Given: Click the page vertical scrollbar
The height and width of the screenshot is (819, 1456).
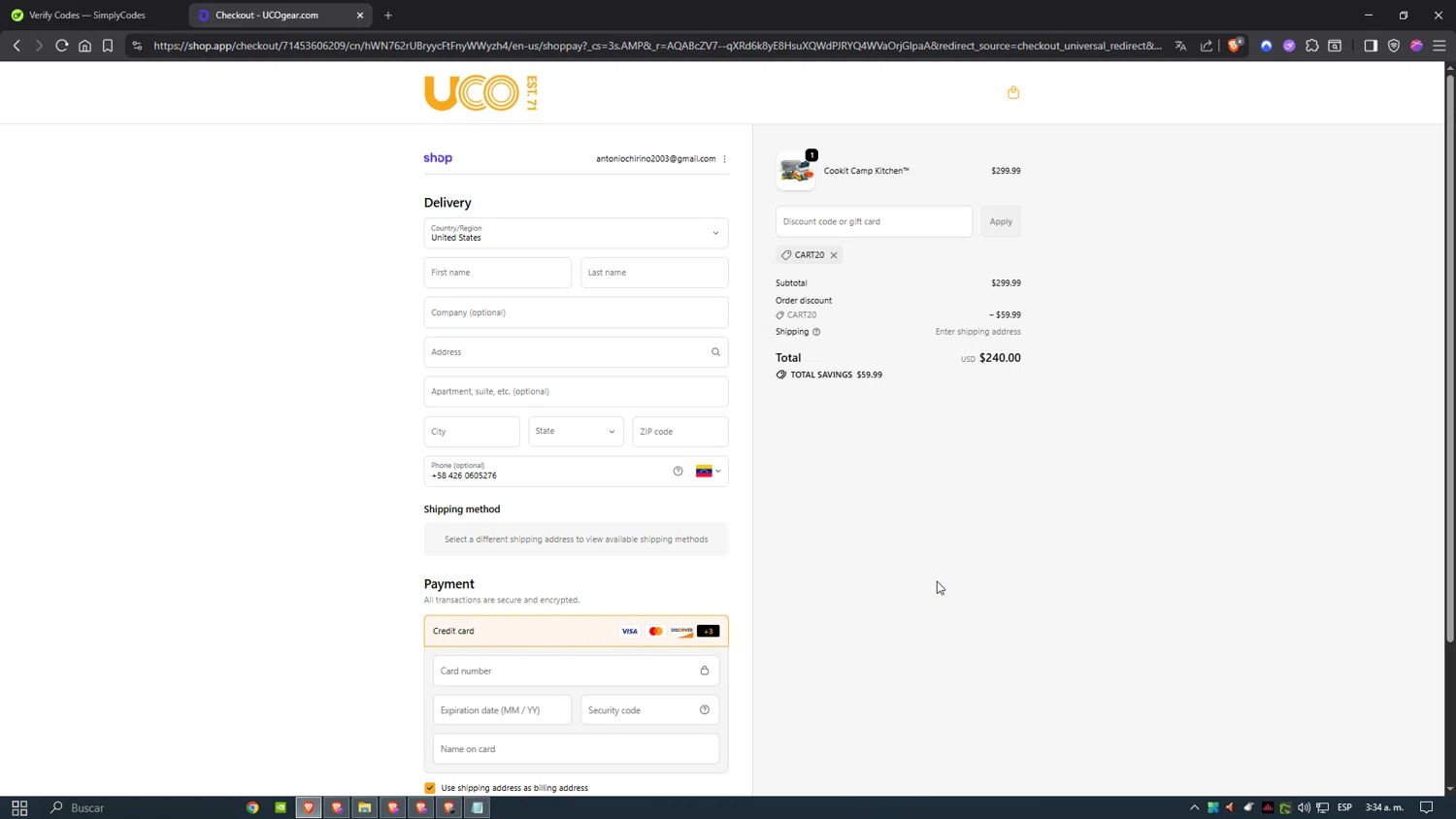Looking at the screenshot, I should coord(1450,359).
